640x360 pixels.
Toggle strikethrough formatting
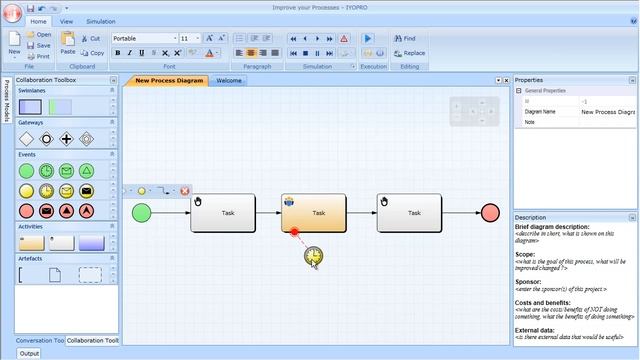tap(154, 53)
